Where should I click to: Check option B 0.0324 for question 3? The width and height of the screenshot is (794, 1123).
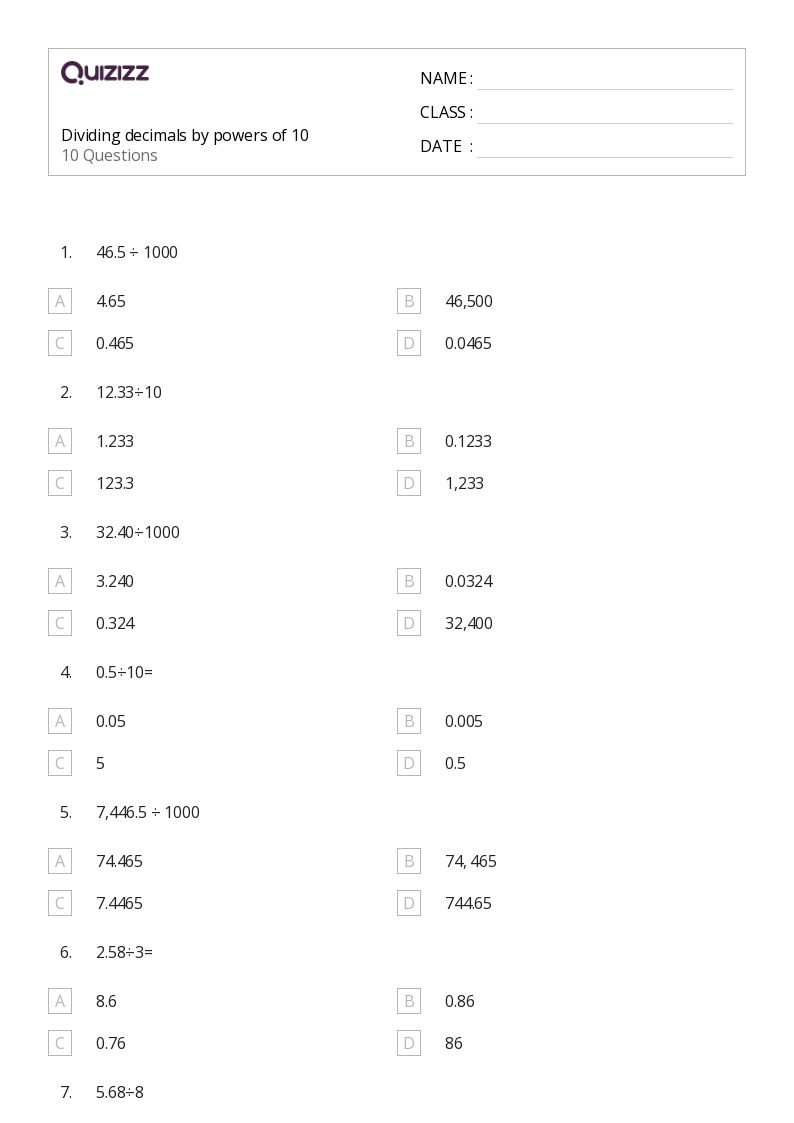tap(409, 582)
